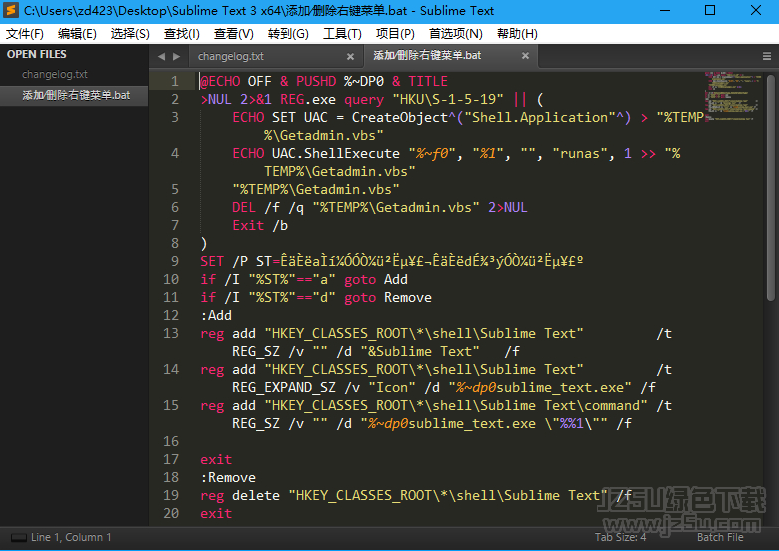Open the Batch File syntax selector

pos(720,537)
